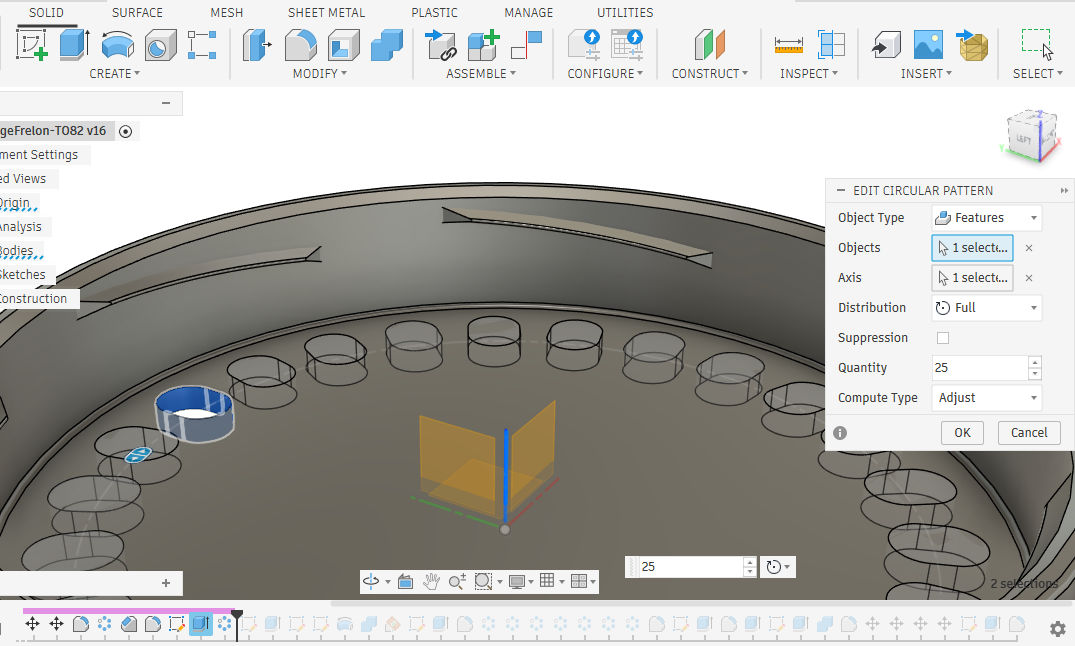This screenshot has height=646, width=1075.
Task: Open the Object Type Features dropdown
Action: (986, 218)
